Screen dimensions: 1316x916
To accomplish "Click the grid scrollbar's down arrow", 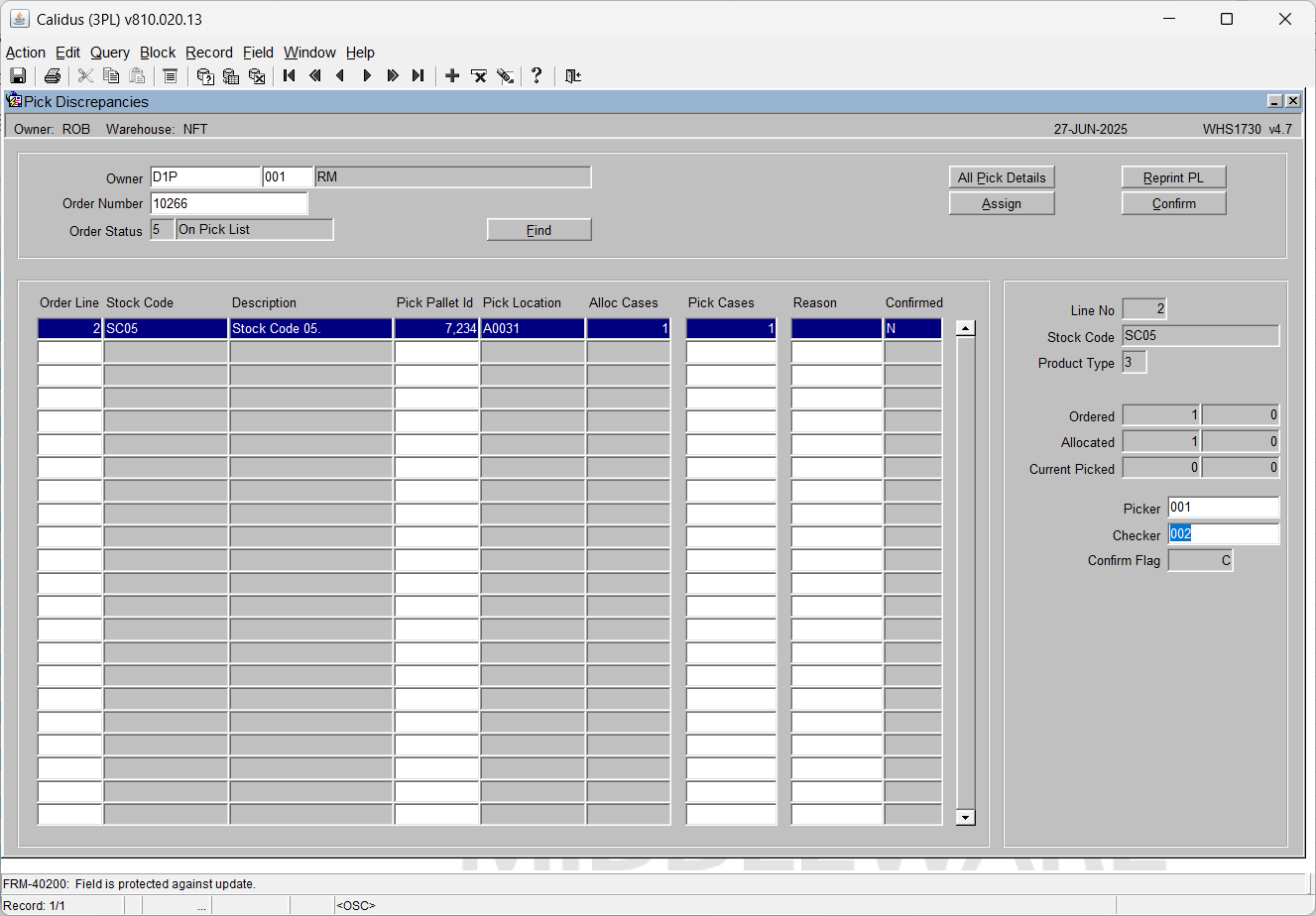I will (x=965, y=817).
